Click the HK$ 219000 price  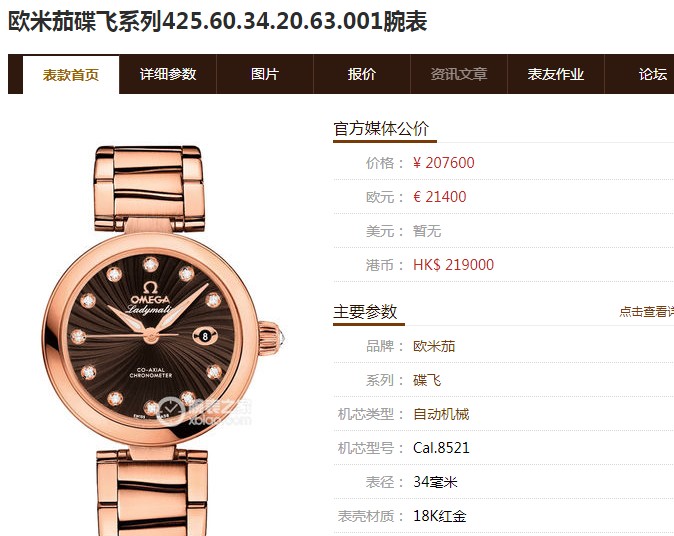click(453, 265)
